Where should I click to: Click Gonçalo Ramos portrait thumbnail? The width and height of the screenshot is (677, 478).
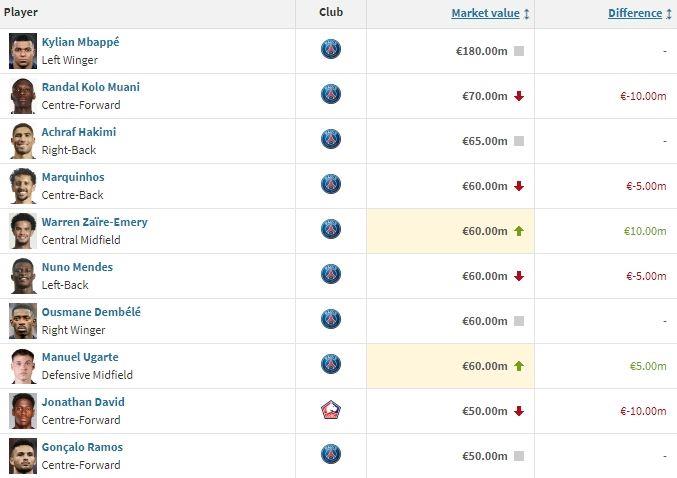click(x=23, y=456)
